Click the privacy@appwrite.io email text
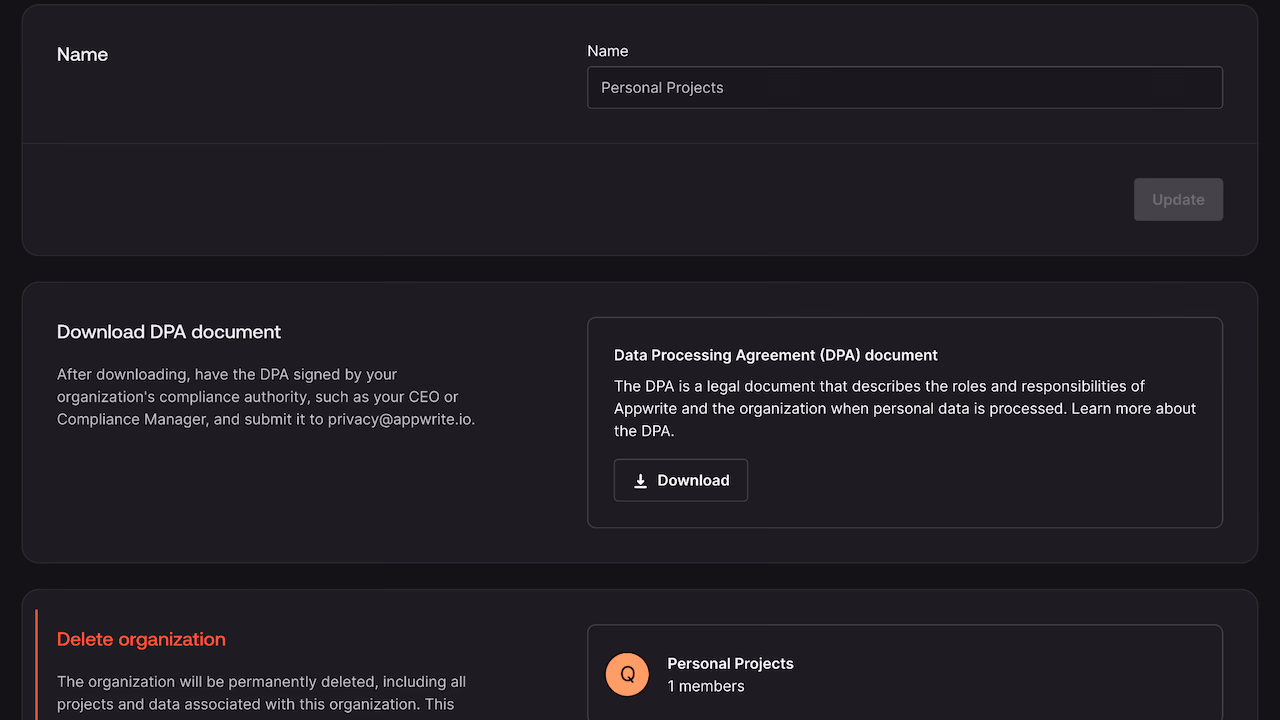Viewport: 1280px width, 720px height. [x=401, y=419]
